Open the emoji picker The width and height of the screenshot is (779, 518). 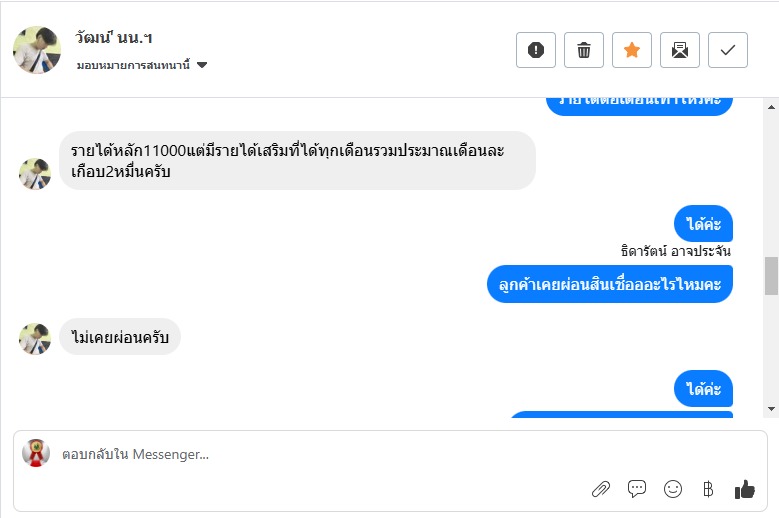673,489
